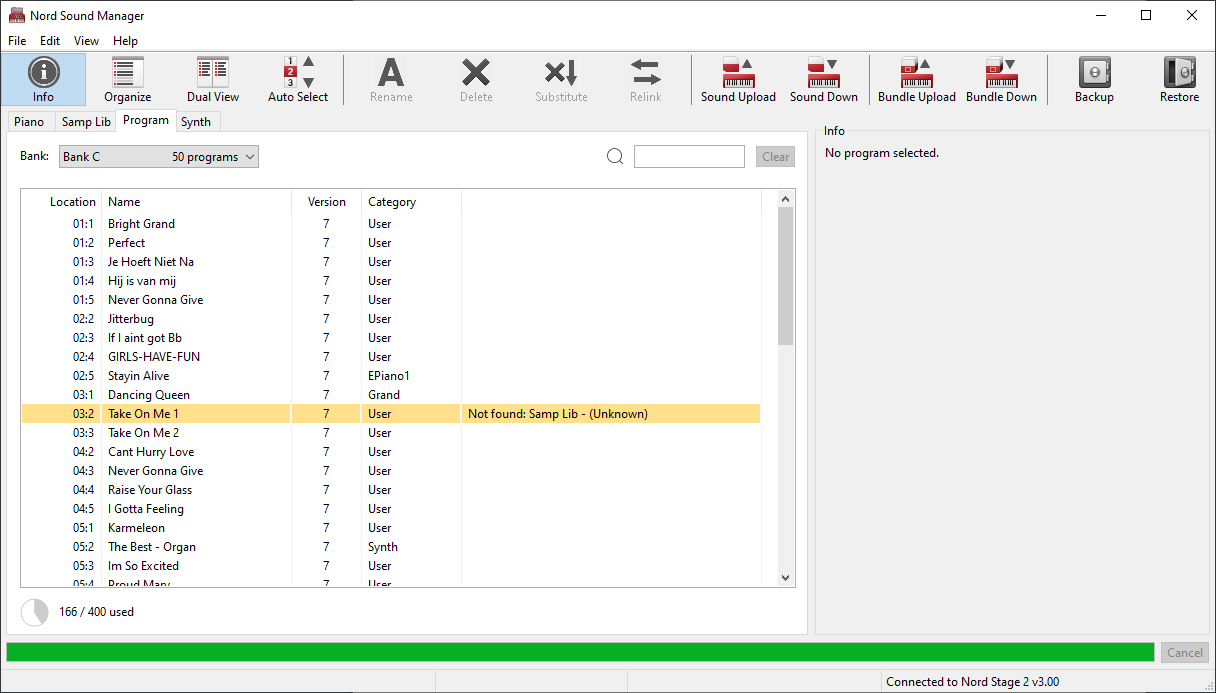Open the View menu

tap(86, 41)
